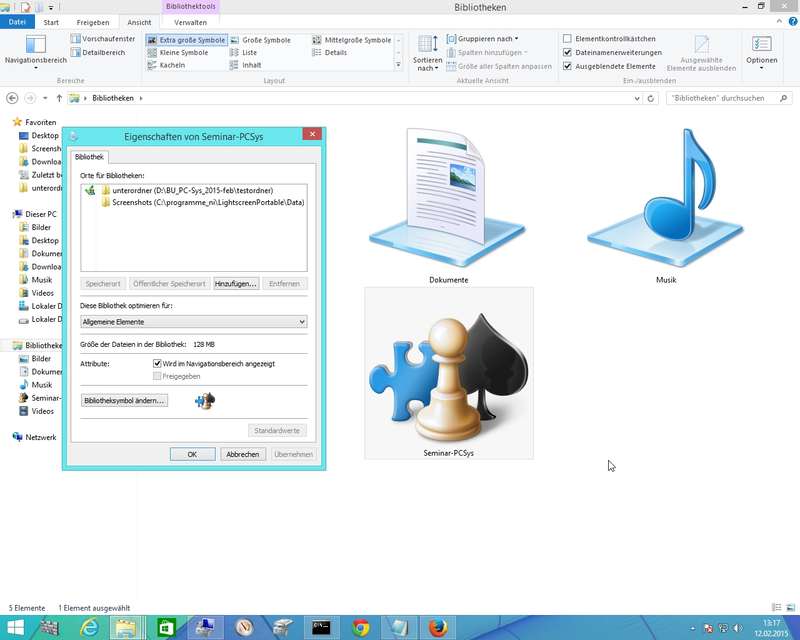800x640 pixels.
Task: Open the Musik library icon
Action: [666, 206]
